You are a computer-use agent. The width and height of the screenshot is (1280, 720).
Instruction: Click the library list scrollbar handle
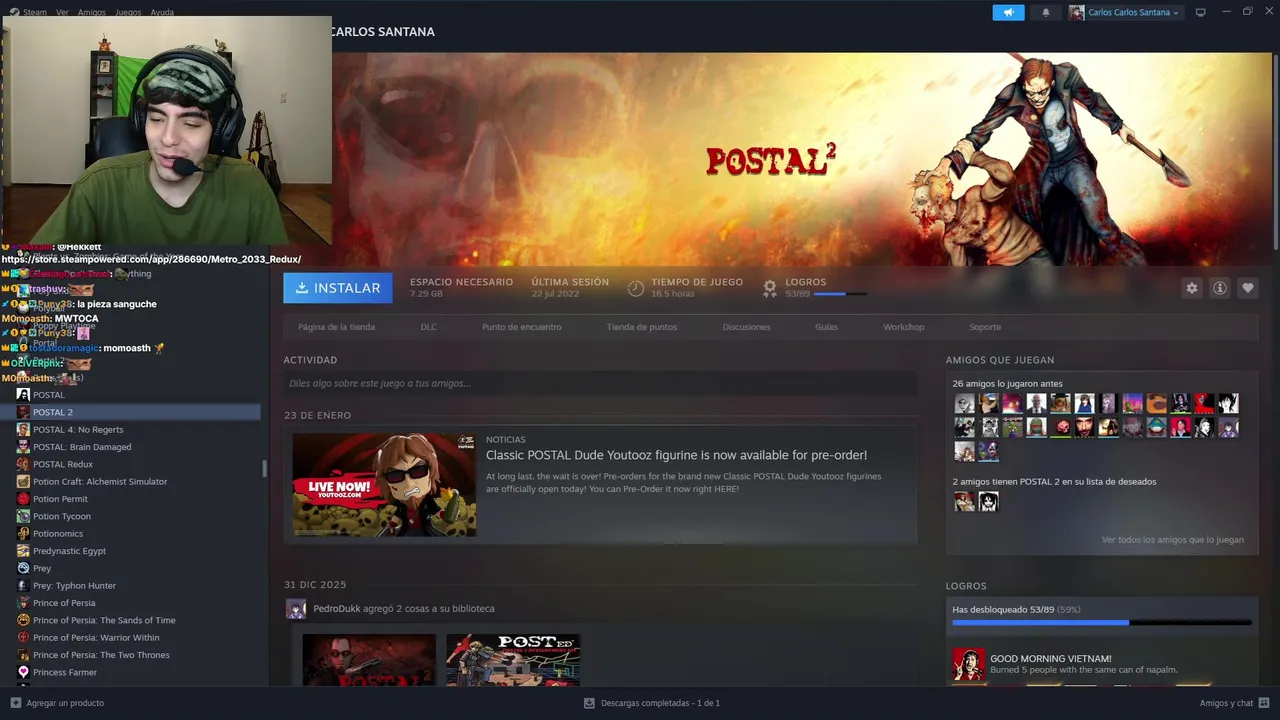264,468
